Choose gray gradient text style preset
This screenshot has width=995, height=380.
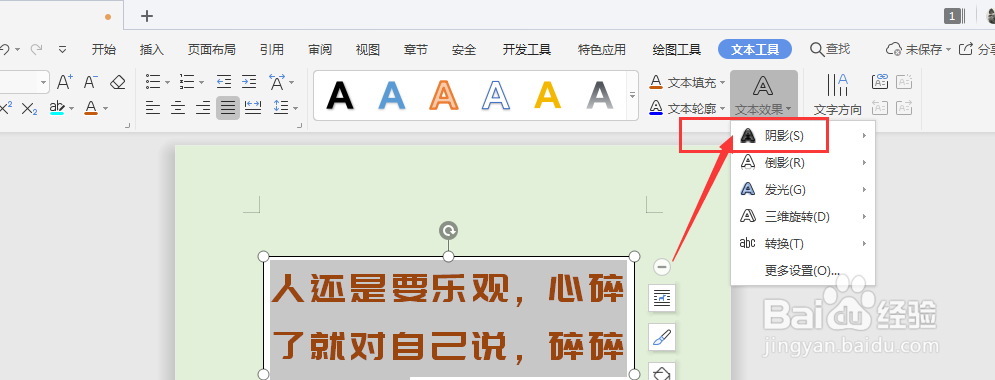point(600,96)
